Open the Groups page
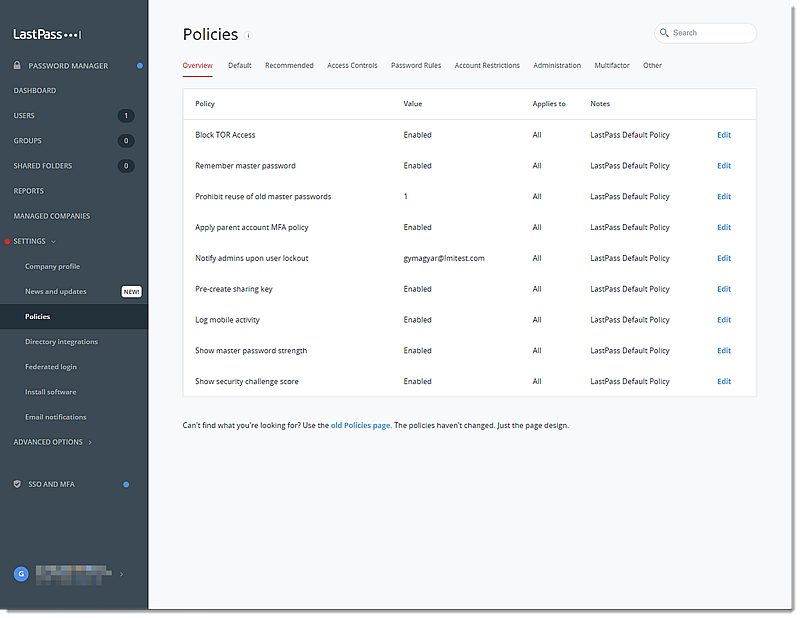This screenshot has height=618, width=800. (28, 140)
